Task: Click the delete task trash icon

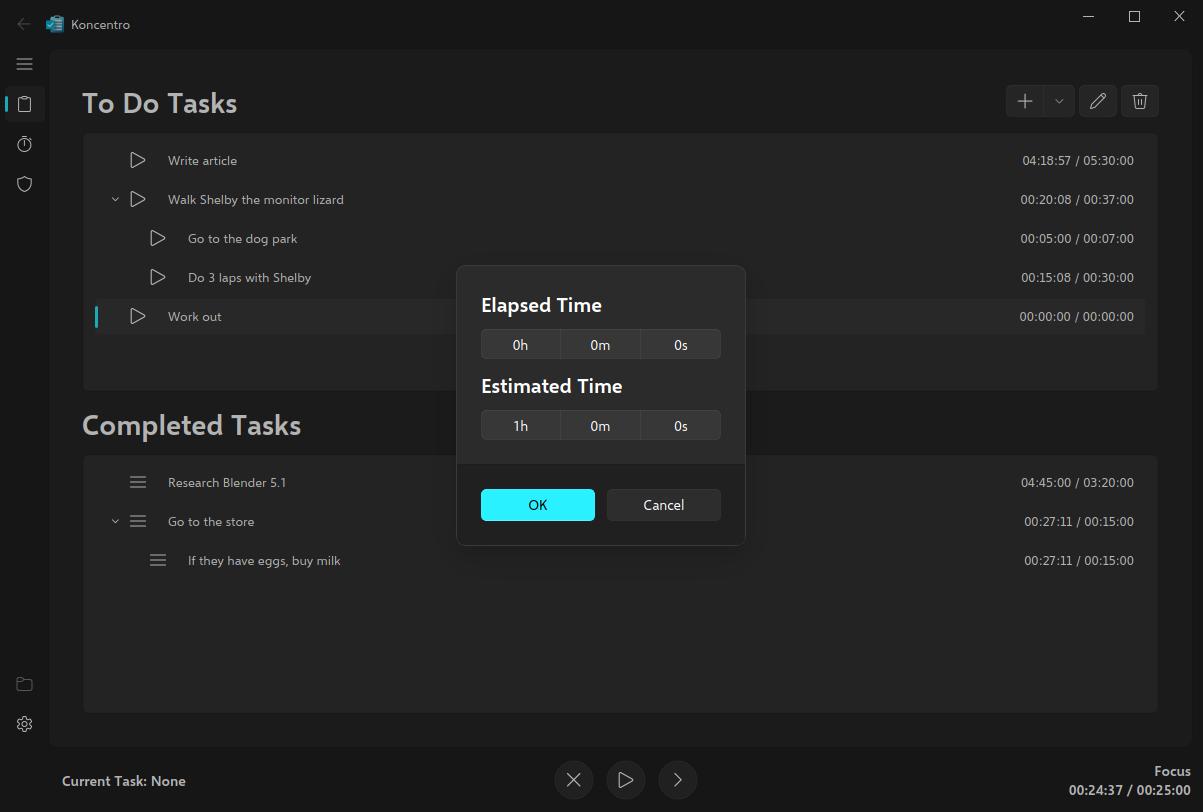Action: (x=1140, y=101)
